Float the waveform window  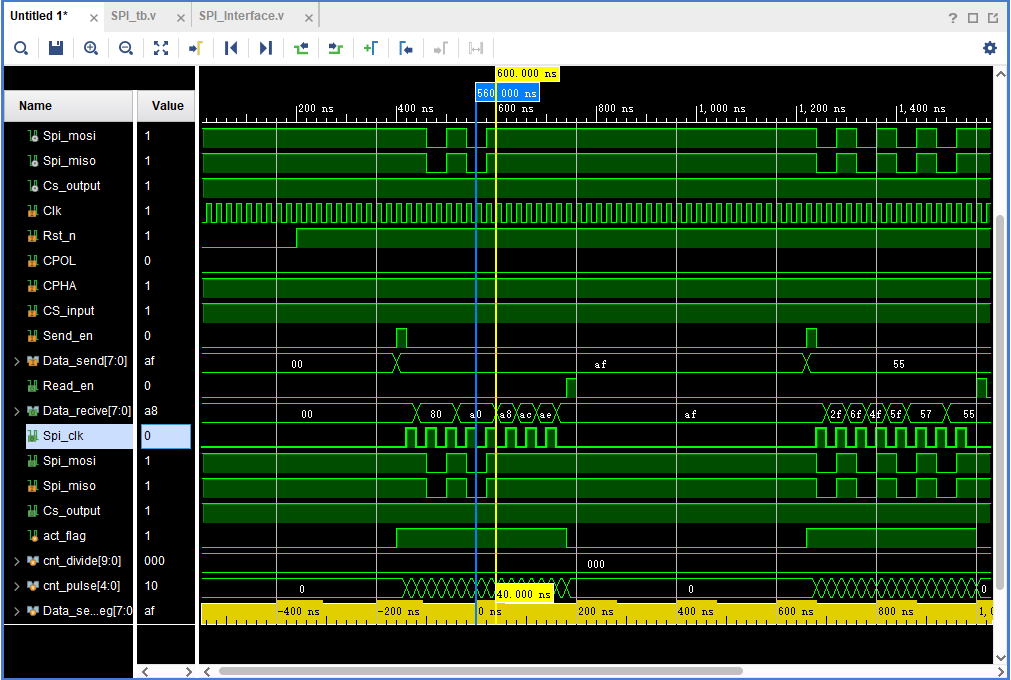pyautogui.click(x=993, y=18)
